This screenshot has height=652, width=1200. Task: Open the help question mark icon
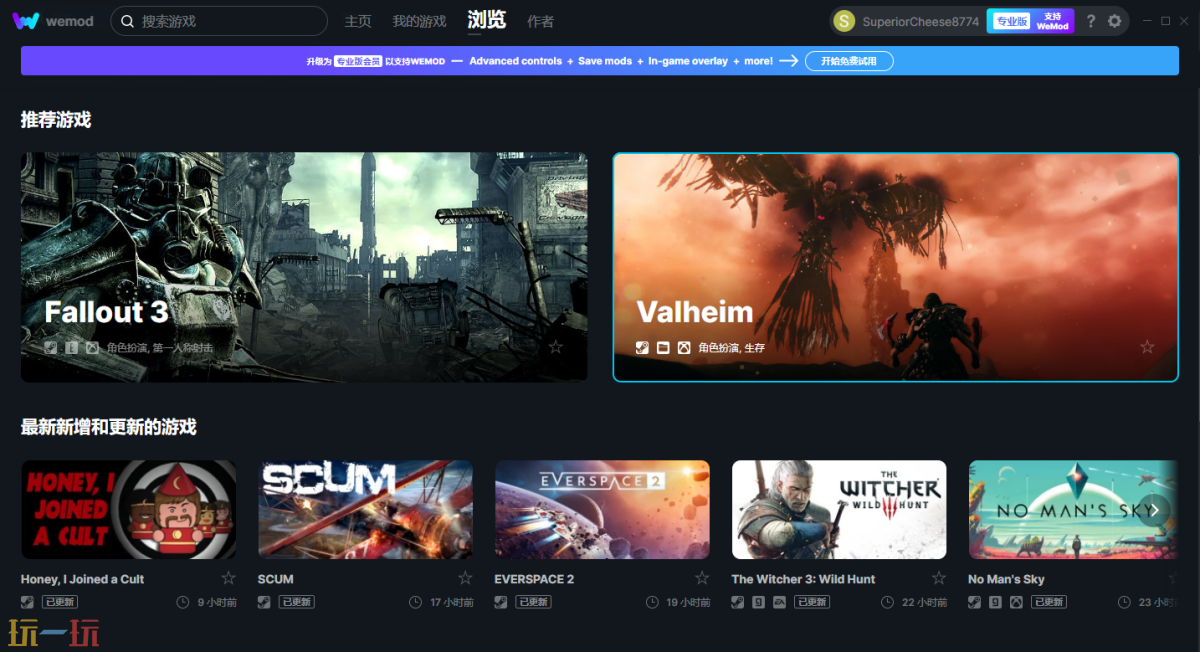[x=1091, y=21]
